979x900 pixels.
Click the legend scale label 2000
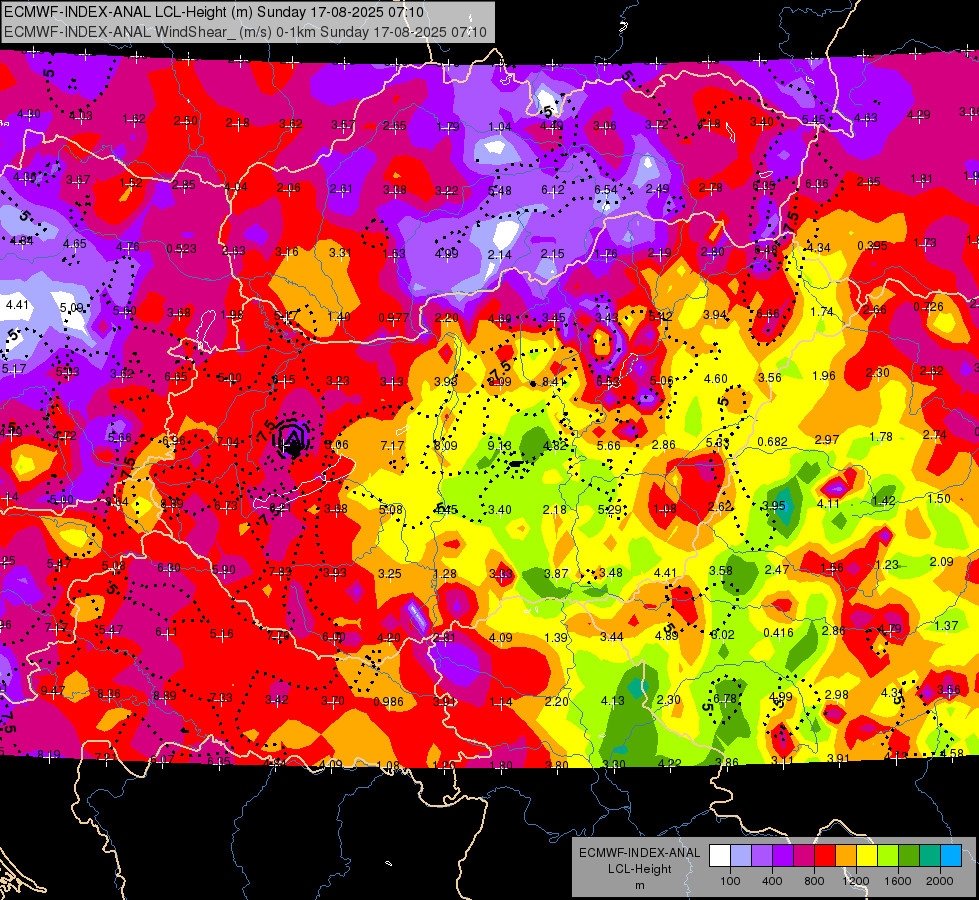pos(939,881)
